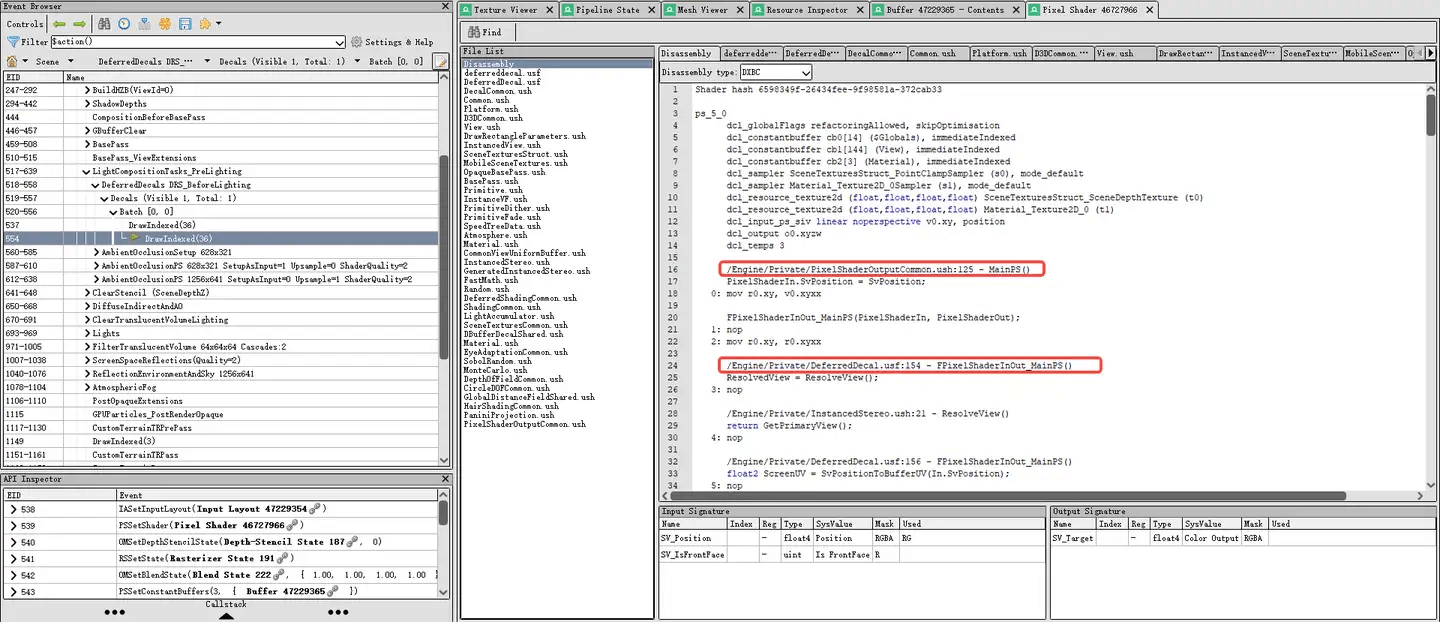This screenshot has width=1440, height=622.
Task: Switch to the Mesh Viewer tab
Action: [x=697, y=10]
